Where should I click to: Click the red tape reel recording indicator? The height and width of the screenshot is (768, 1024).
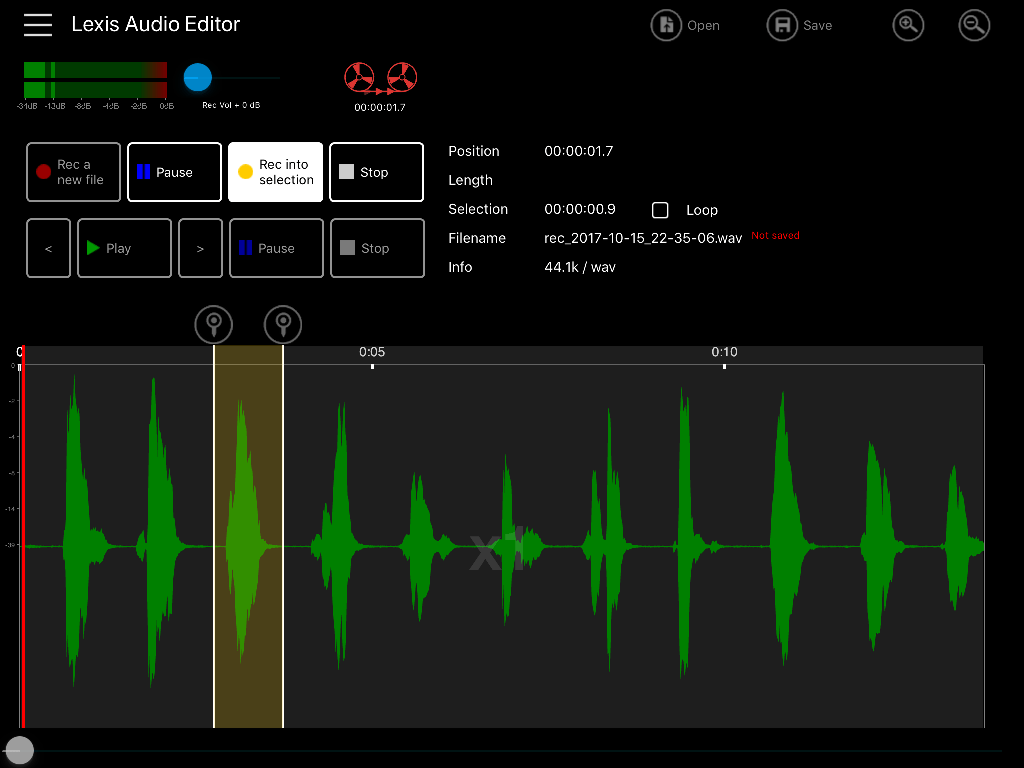tap(382, 78)
